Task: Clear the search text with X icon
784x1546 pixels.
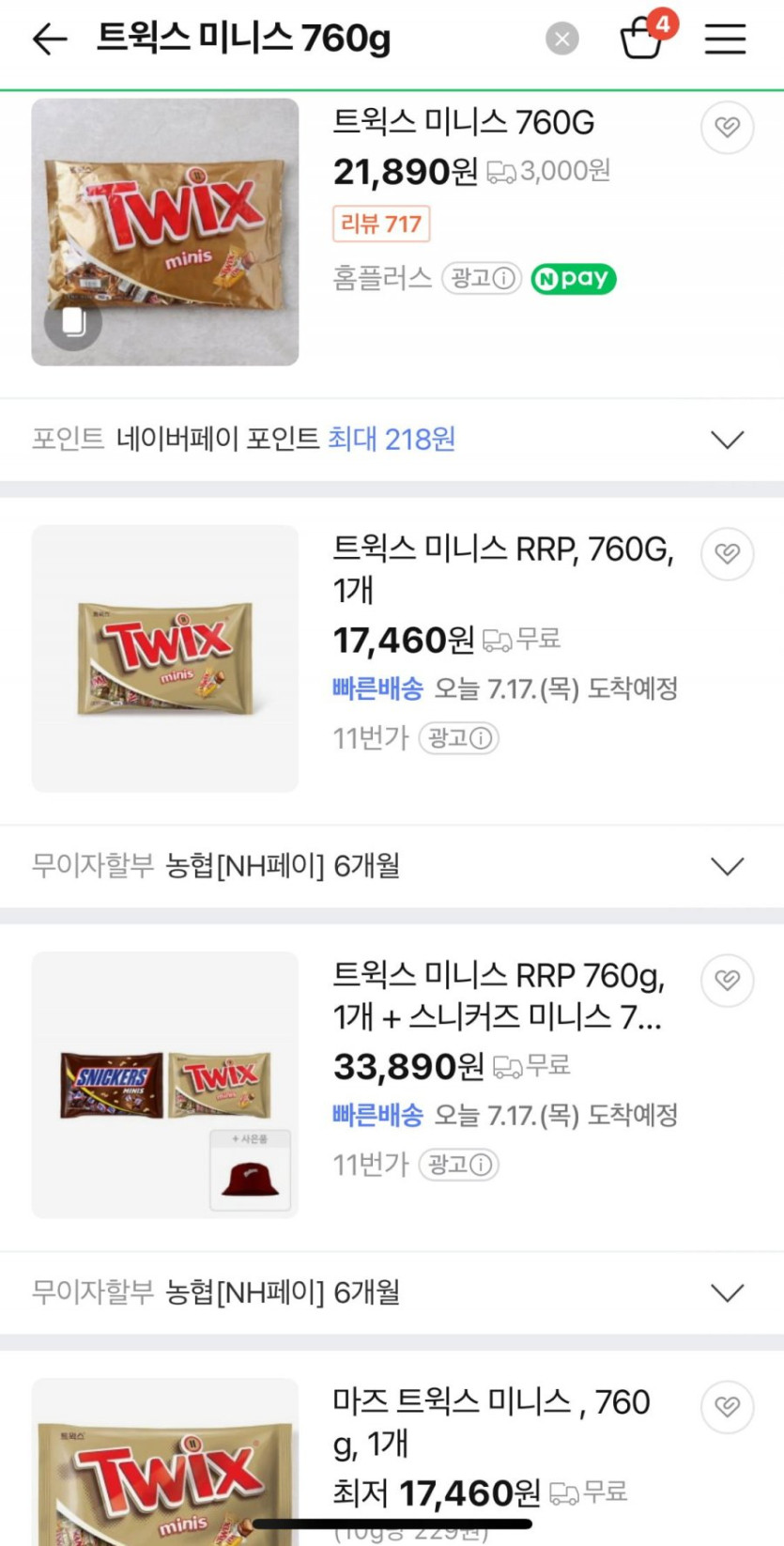Action: tap(561, 39)
